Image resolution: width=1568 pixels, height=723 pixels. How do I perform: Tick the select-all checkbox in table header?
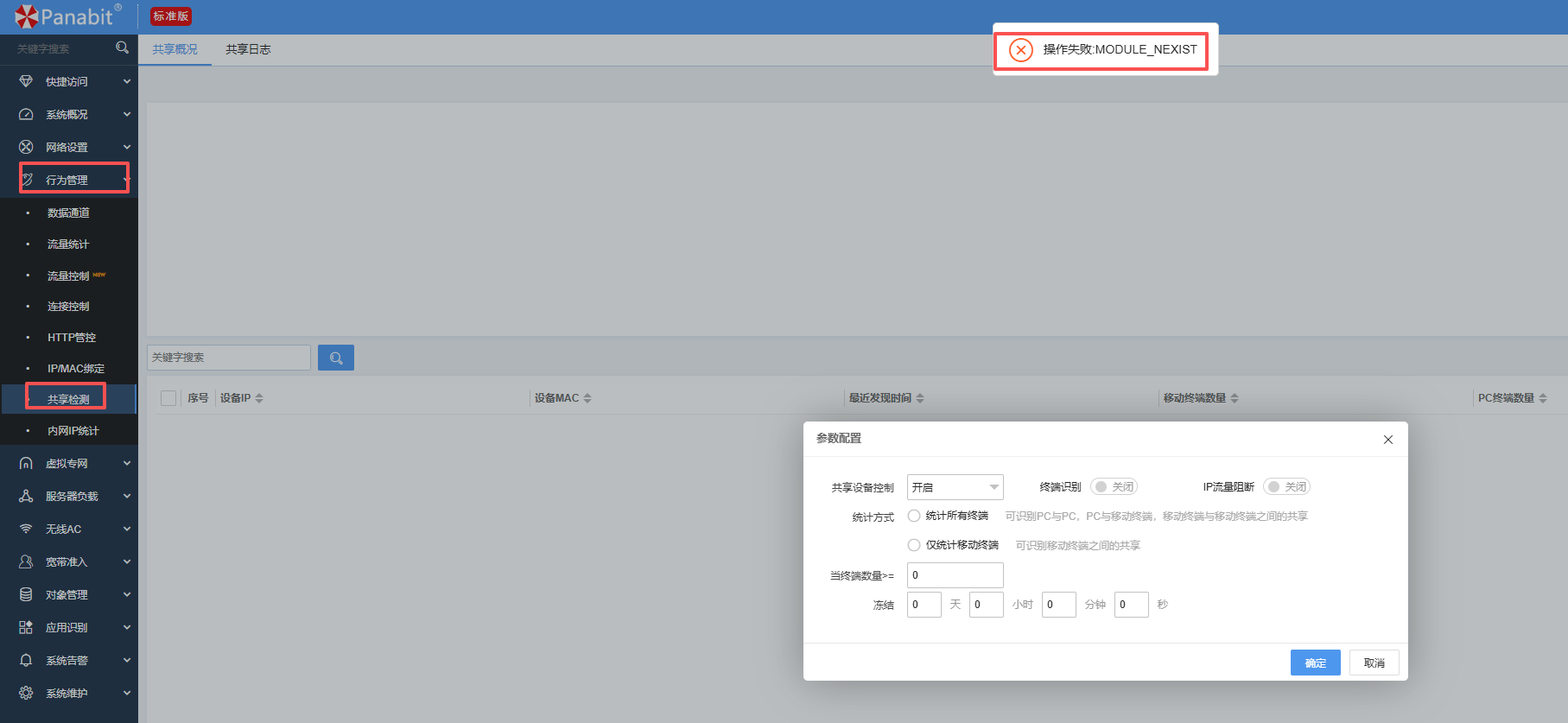168,398
